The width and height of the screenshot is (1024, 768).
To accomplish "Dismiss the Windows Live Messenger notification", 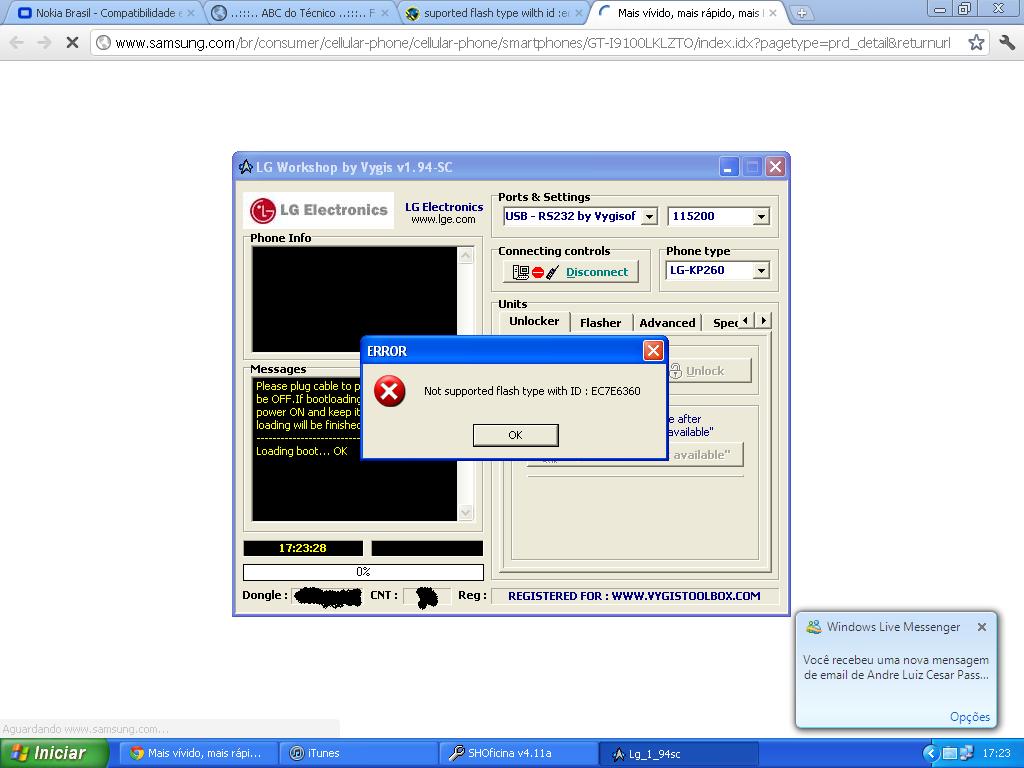I will [982, 627].
